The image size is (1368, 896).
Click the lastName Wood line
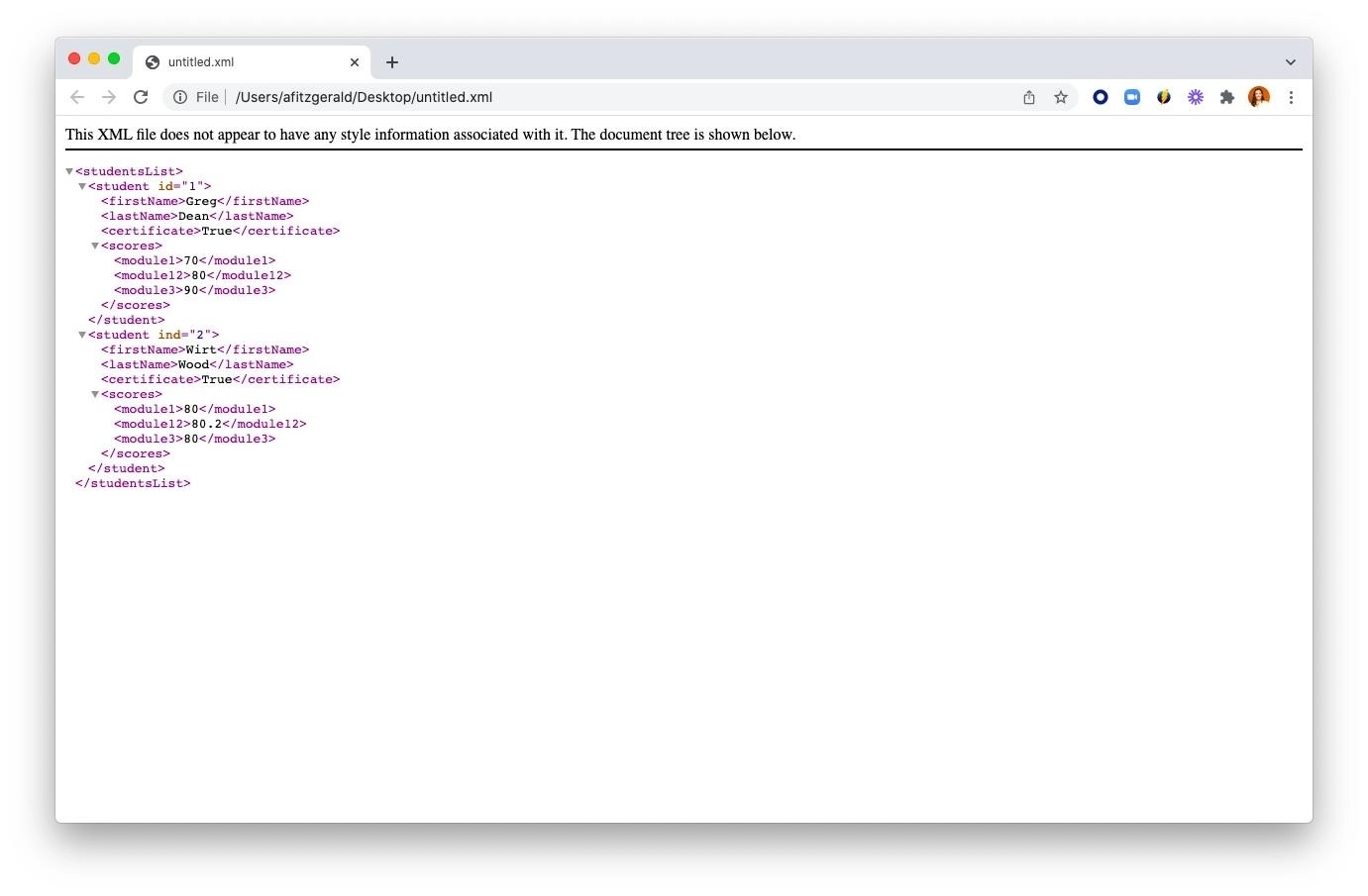click(x=197, y=364)
